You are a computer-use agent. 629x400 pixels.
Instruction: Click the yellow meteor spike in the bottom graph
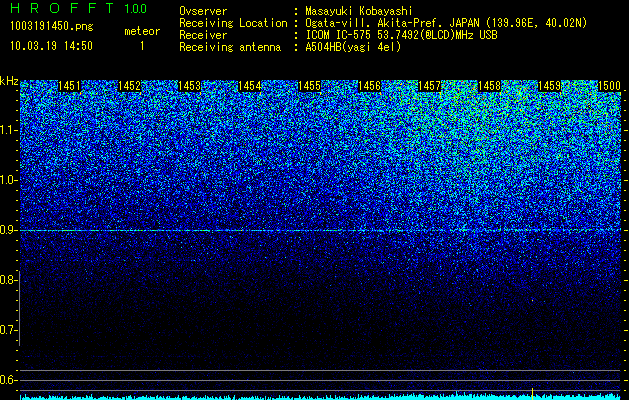click(x=532, y=394)
